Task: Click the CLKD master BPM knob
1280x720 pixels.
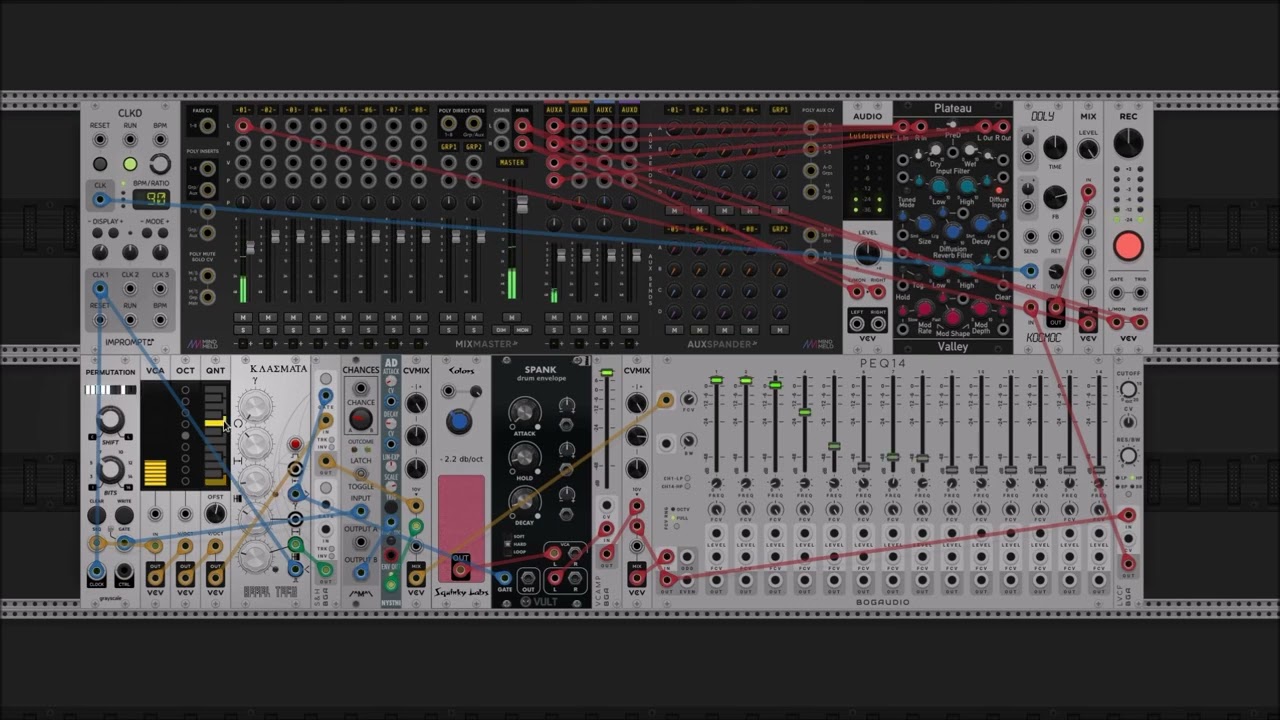Action: point(160,164)
